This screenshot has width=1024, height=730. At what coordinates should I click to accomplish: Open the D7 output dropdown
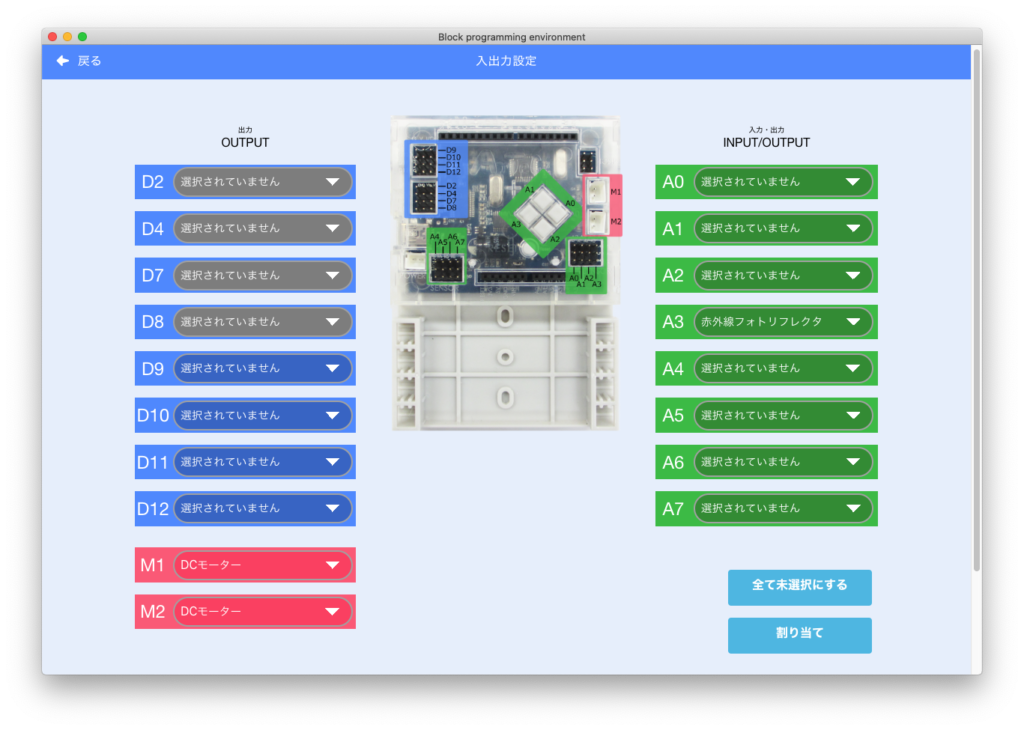265,275
